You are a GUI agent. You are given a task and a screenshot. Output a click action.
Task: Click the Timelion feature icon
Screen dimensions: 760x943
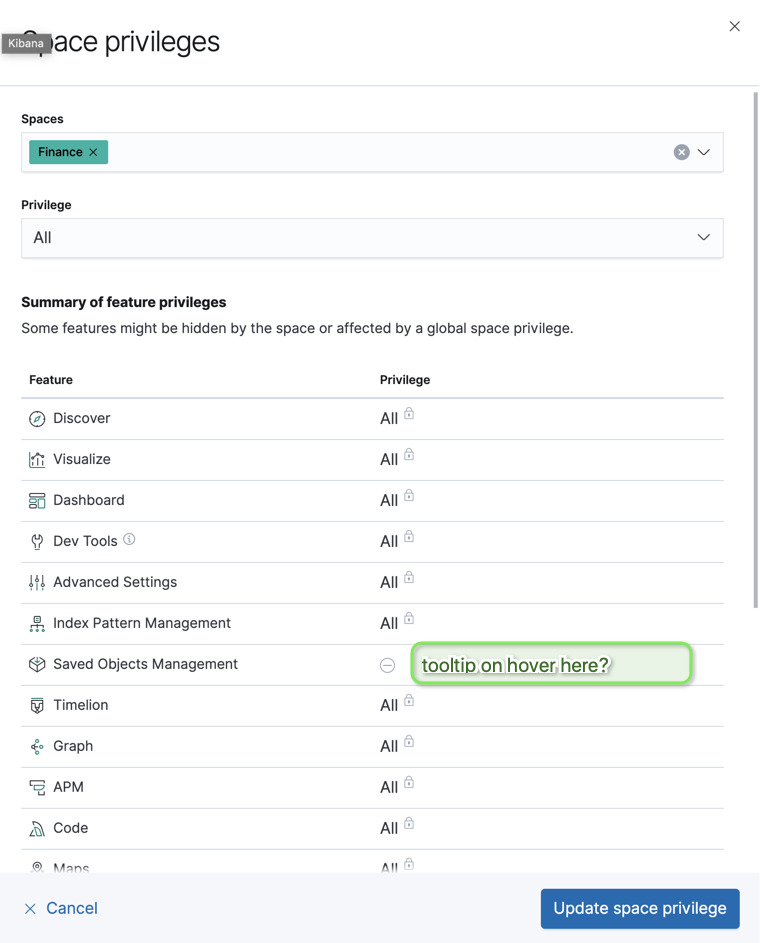[37, 706]
